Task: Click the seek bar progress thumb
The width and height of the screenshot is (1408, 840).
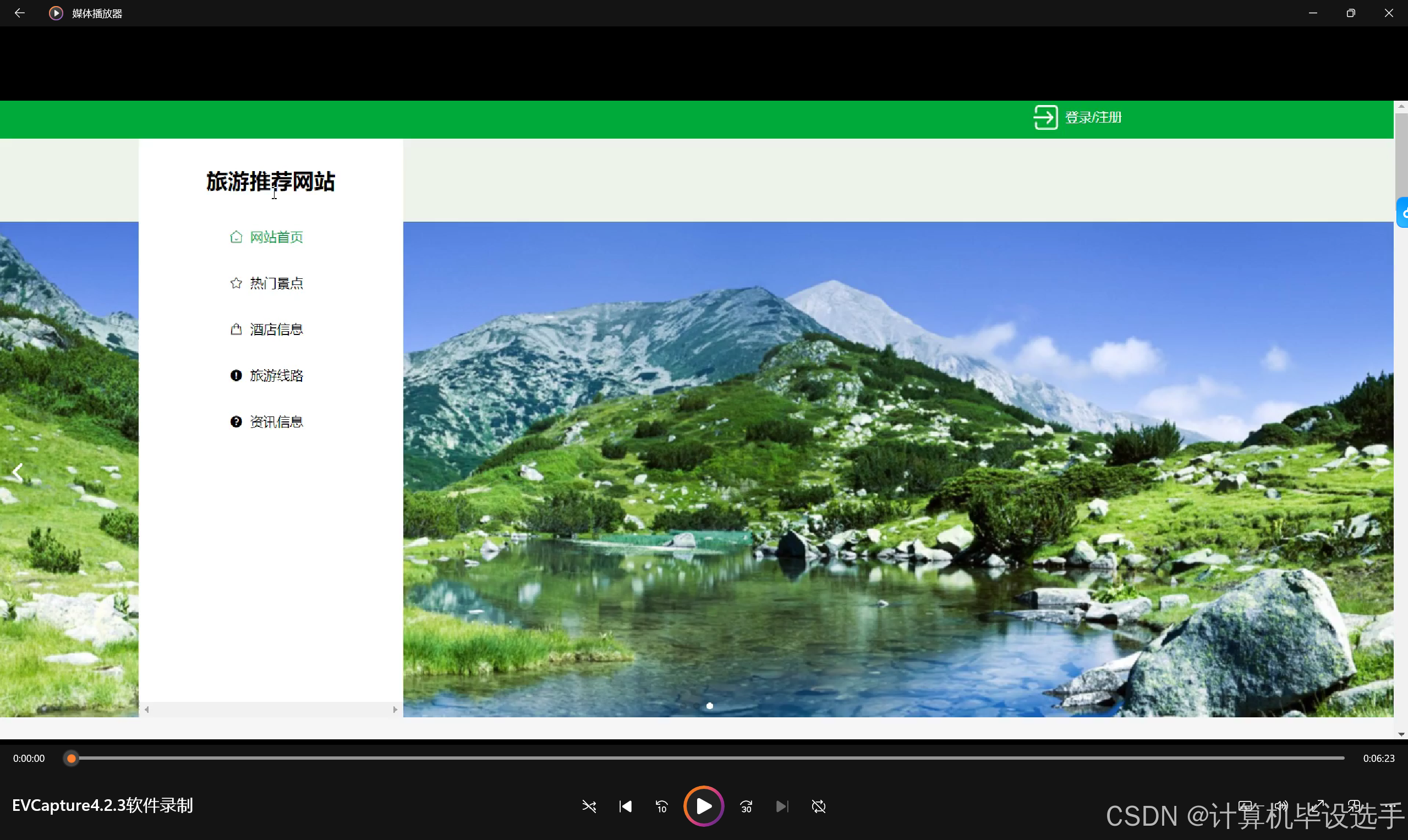Action: 72,758
